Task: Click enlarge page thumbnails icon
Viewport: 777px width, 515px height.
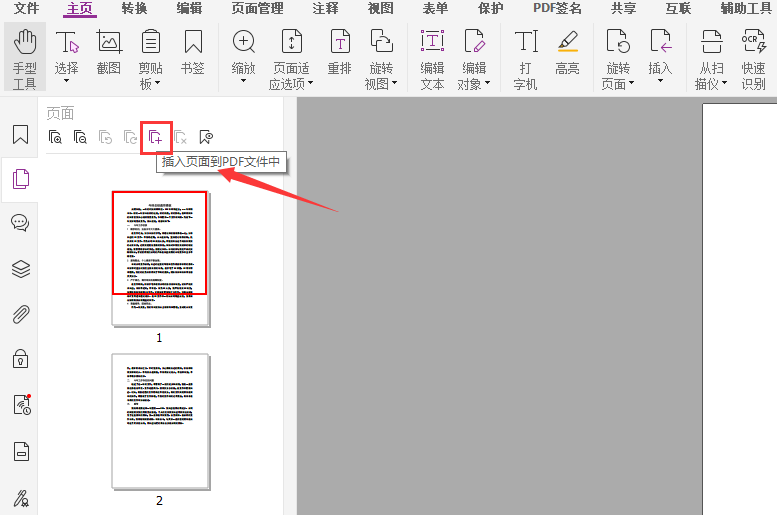Action: [x=55, y=137]
